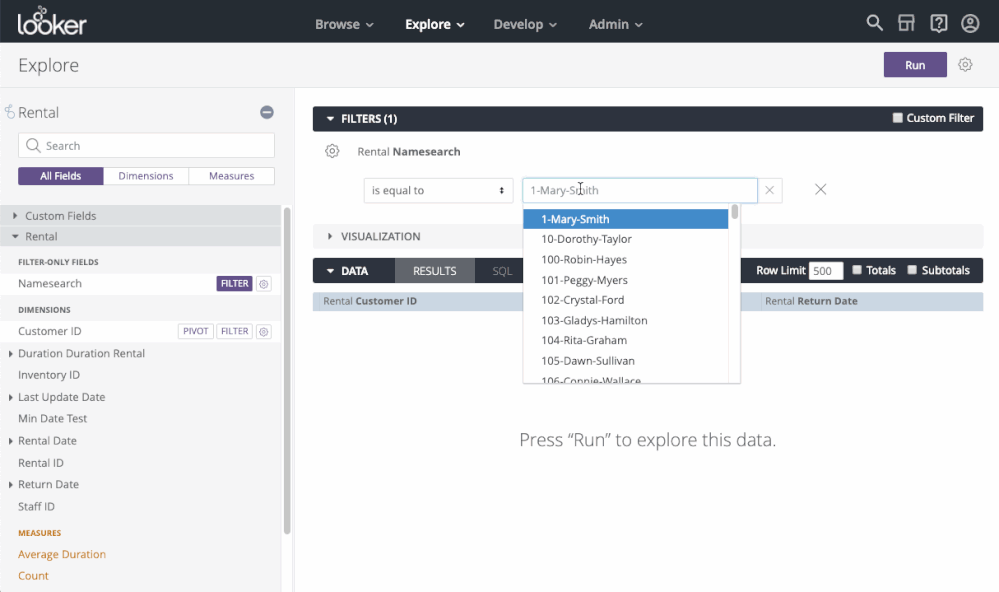The image size is (999, 592).
Task: Click the Rental Customer ID column header
Action: [418, 301]
